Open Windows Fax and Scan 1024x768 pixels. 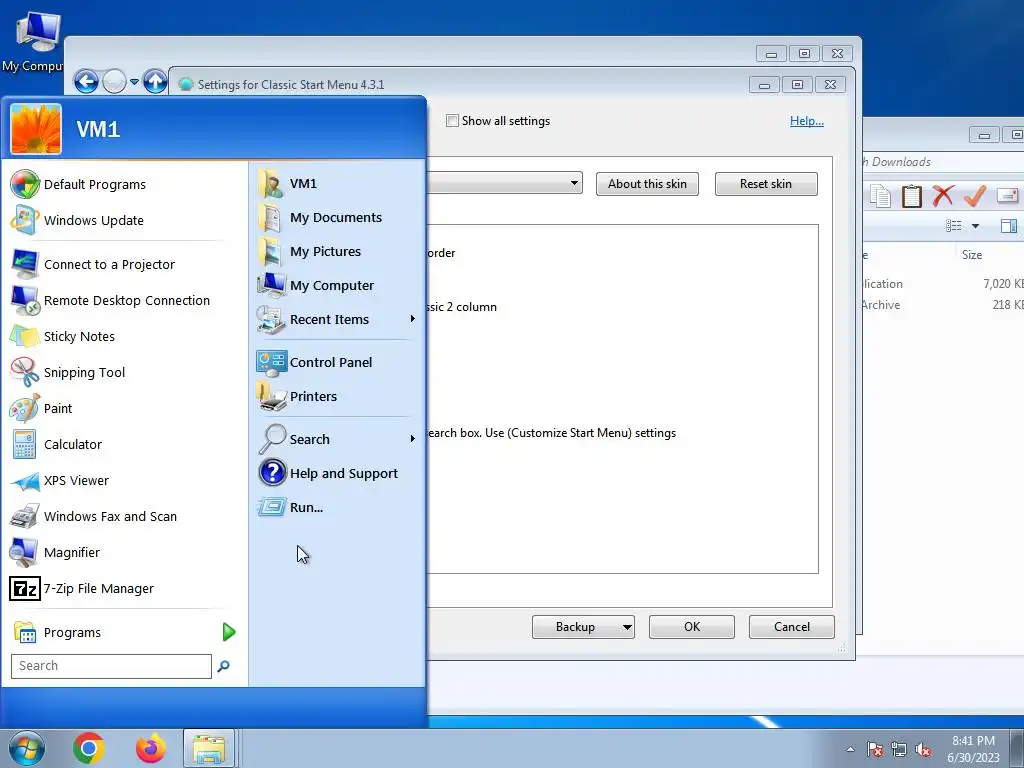coord(93,516)
